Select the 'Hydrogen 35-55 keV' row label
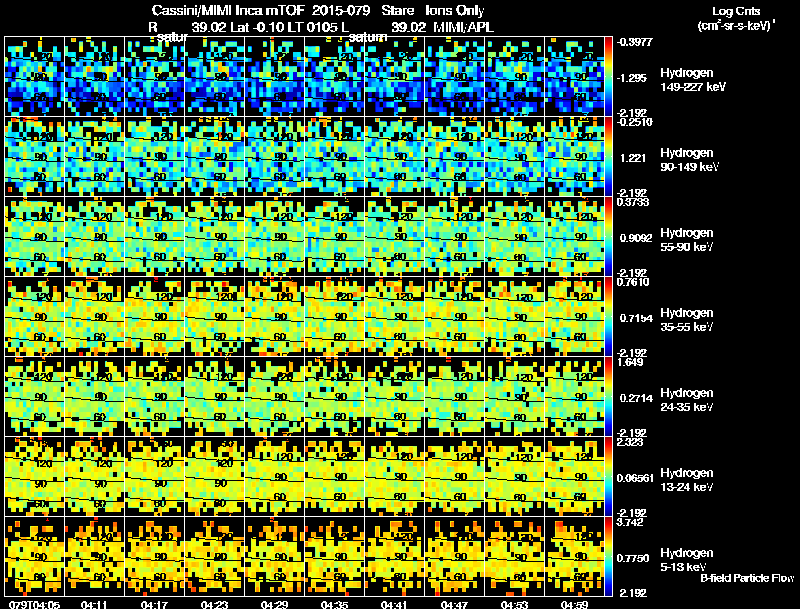Image resolution: width=800 pixels, height=609 pixels. (687, 320)
